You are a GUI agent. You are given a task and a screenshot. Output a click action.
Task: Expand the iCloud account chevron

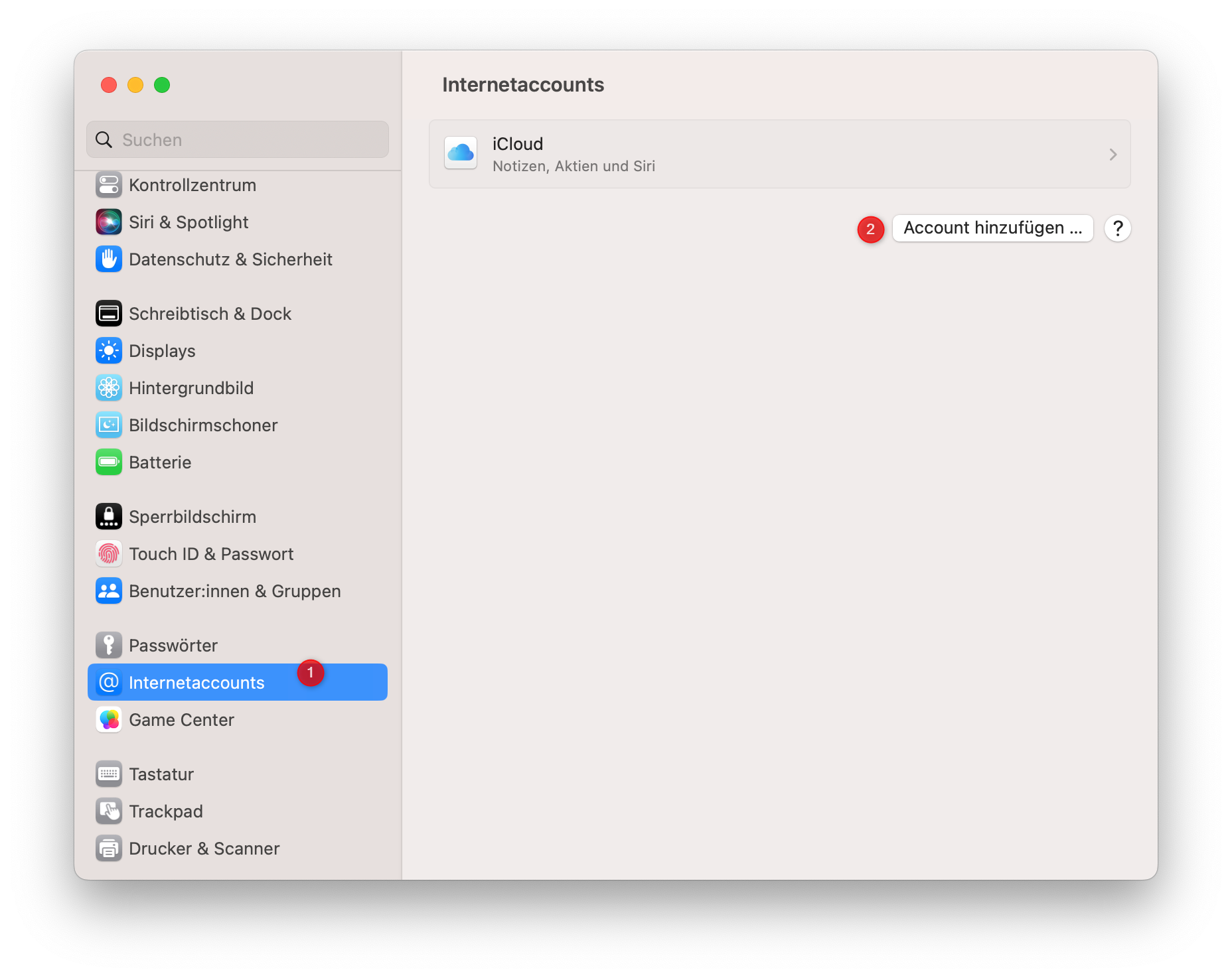(1113, 155)
